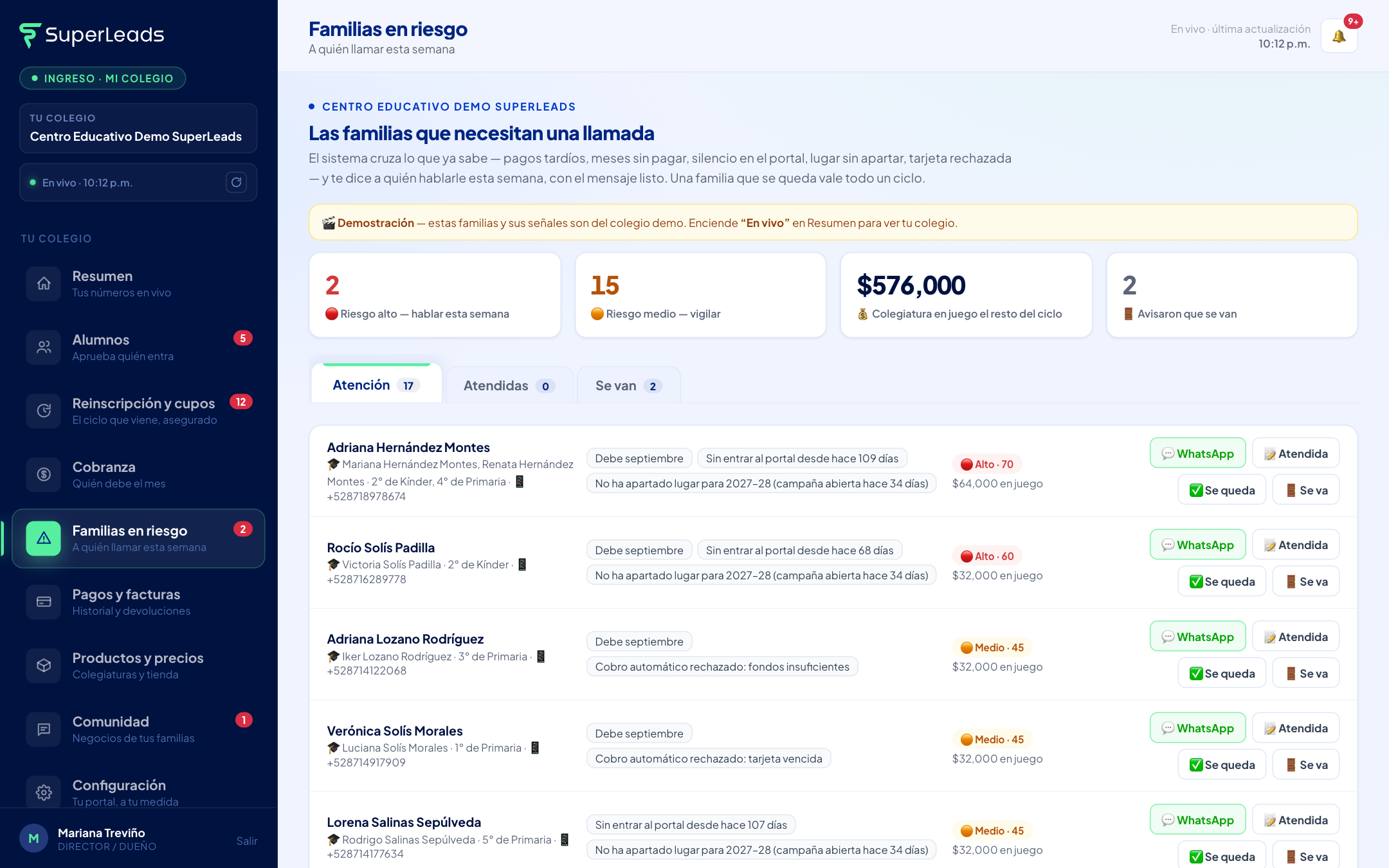Mark Adriana Lozano Rodríguez as Se va
The image size is (1389, 868).
(1306, 673)
